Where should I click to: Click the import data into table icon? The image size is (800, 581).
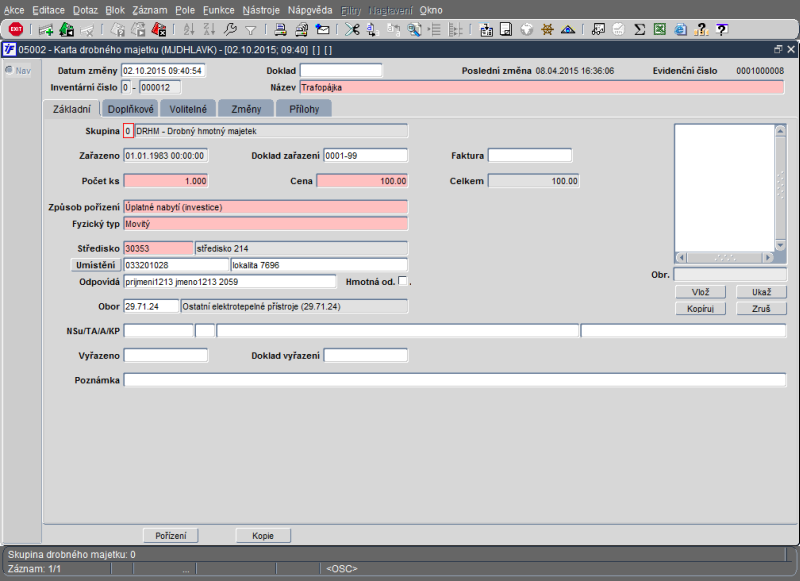pyautogui.click(x=486, y=30)
